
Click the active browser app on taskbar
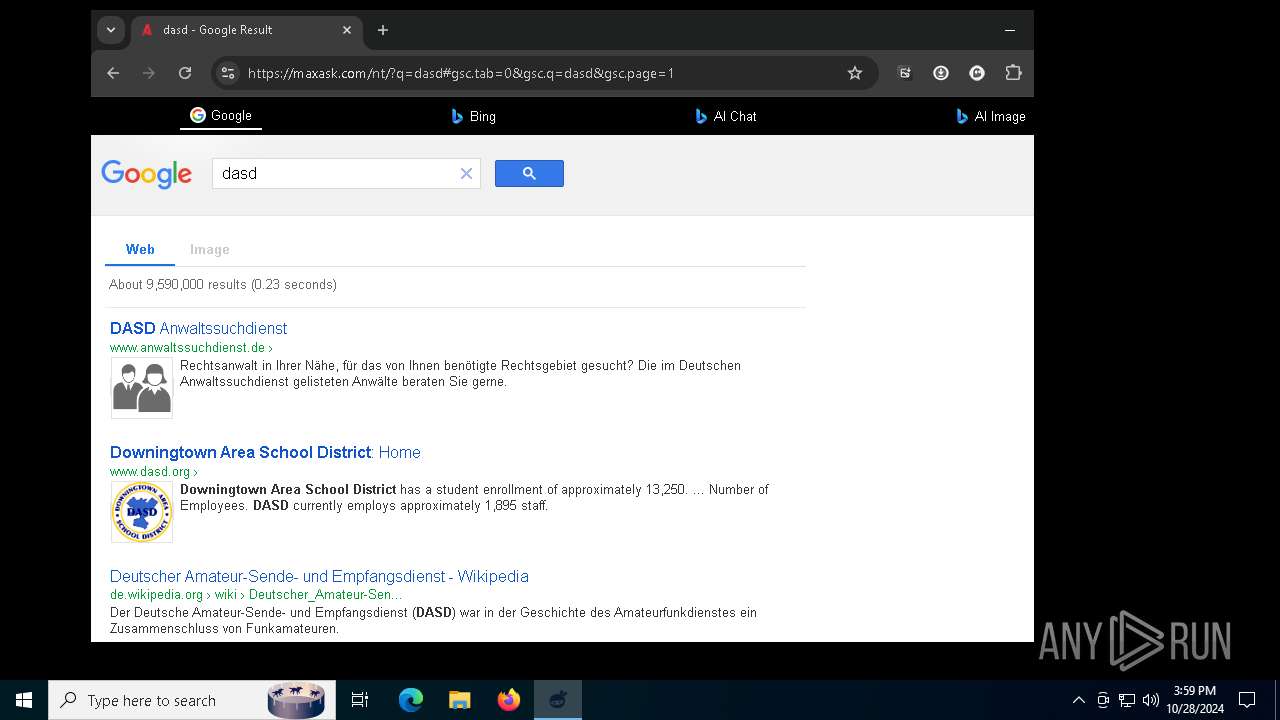558,700
